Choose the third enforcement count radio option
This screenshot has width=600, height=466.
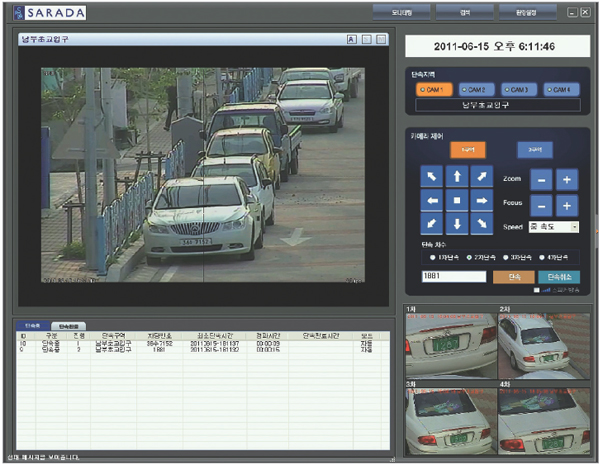(x=505, y=256)
